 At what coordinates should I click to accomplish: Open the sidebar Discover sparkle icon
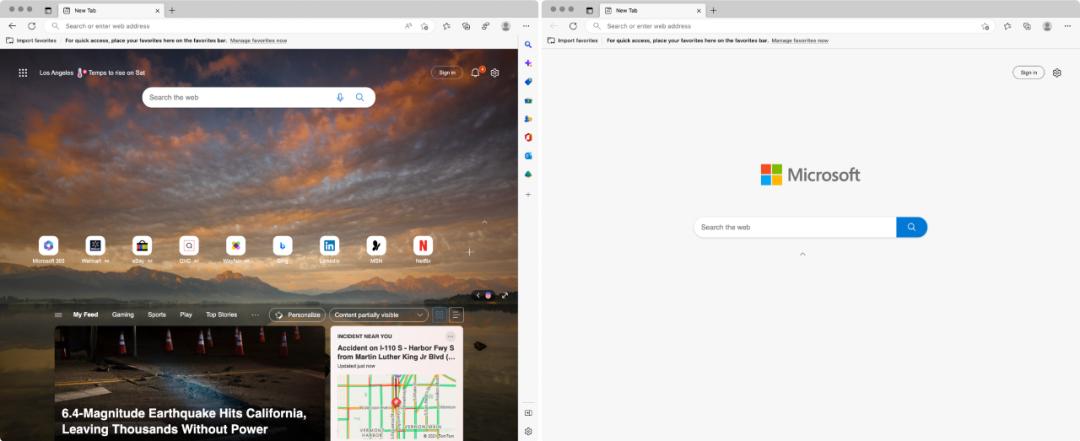[528, 63]
